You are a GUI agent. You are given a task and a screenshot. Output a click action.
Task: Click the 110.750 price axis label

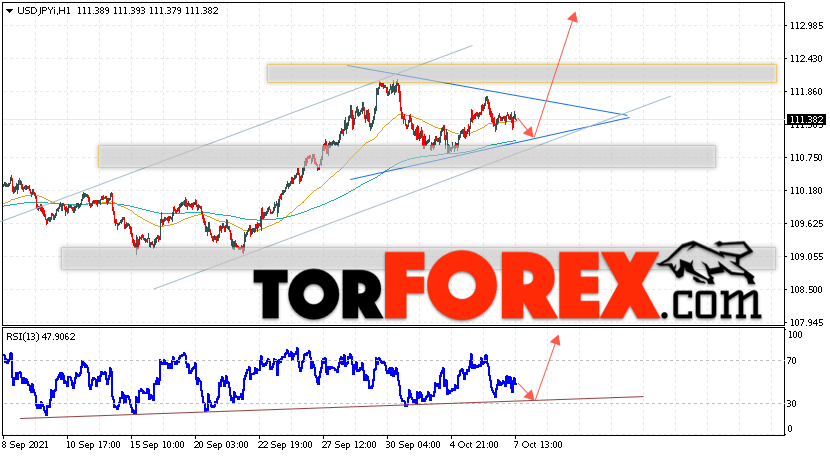(x=806, y=158)
